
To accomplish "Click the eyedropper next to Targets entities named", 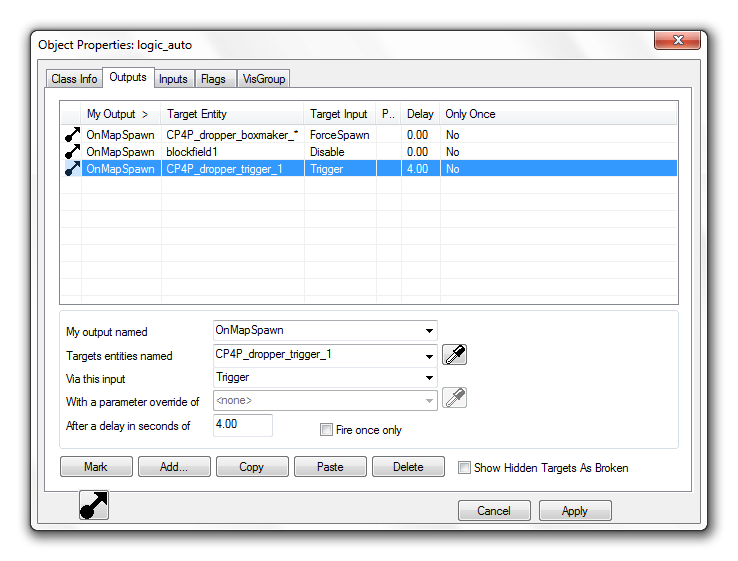I will tap(455, 355).
